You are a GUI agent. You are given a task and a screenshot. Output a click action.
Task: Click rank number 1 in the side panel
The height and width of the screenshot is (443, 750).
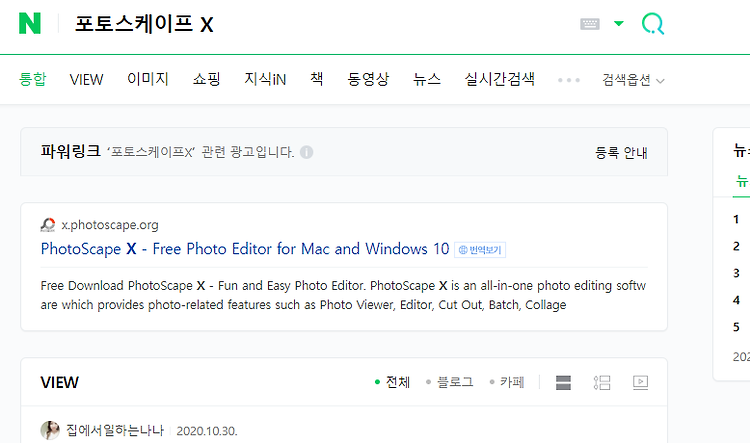click(x=736, y=220)
